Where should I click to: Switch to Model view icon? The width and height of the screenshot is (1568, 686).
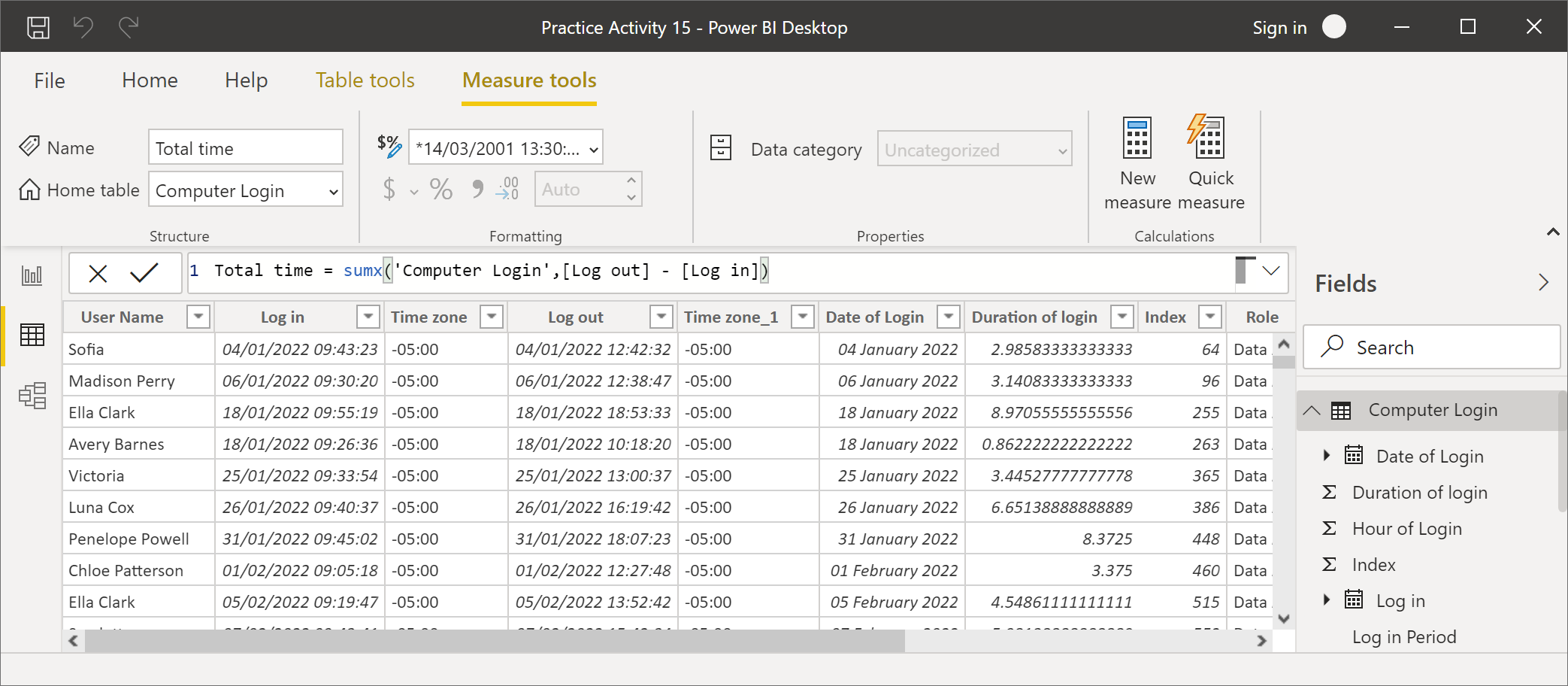click(x=32, y=395)
